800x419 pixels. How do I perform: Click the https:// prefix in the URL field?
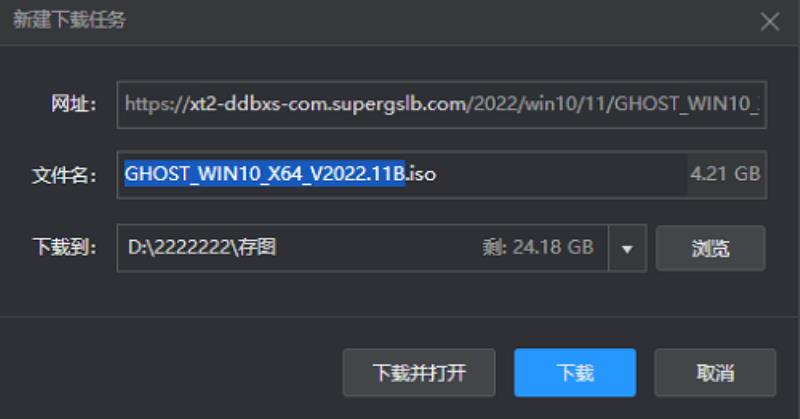click(157, 105)
